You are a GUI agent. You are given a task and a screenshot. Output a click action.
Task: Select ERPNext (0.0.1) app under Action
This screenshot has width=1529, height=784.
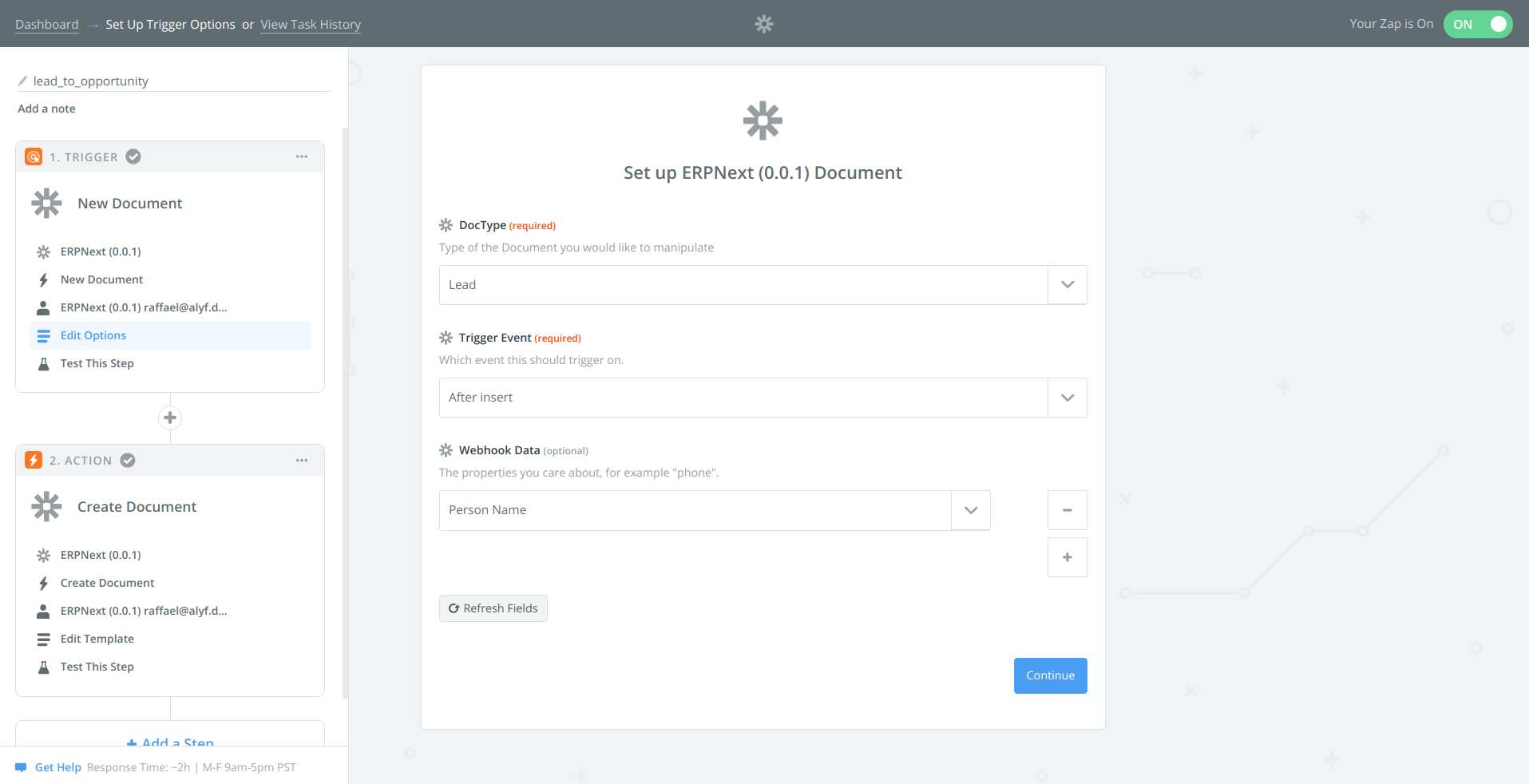coord(101,555)
